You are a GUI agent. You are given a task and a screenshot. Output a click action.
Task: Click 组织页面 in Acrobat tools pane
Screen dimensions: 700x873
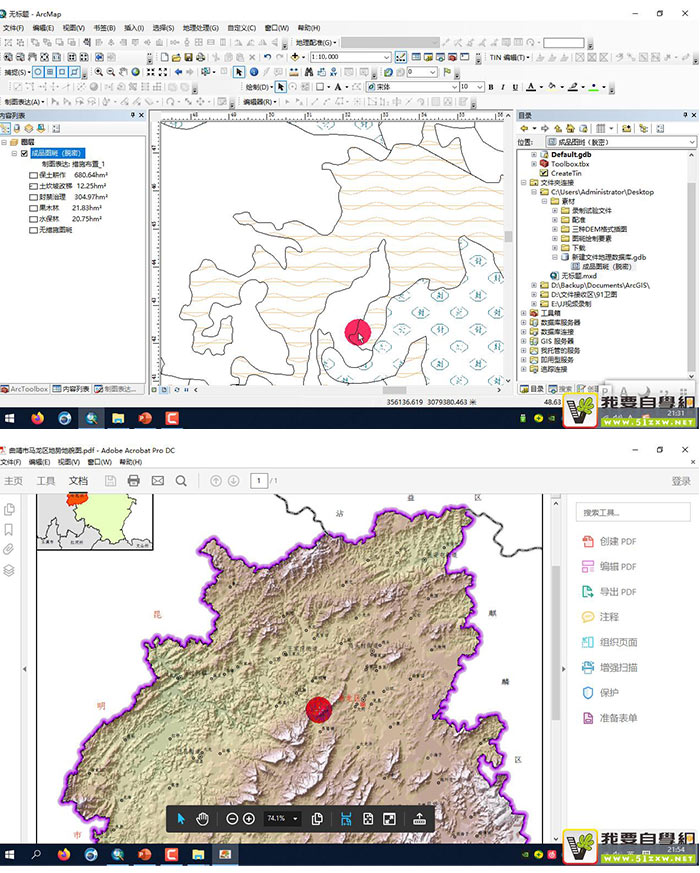(x=610, y=642)
